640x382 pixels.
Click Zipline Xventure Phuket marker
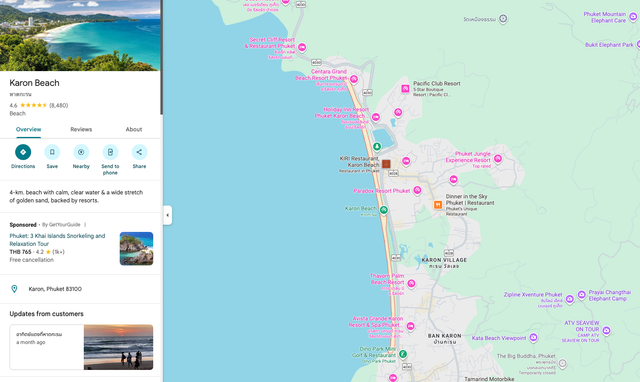[570, 299]
